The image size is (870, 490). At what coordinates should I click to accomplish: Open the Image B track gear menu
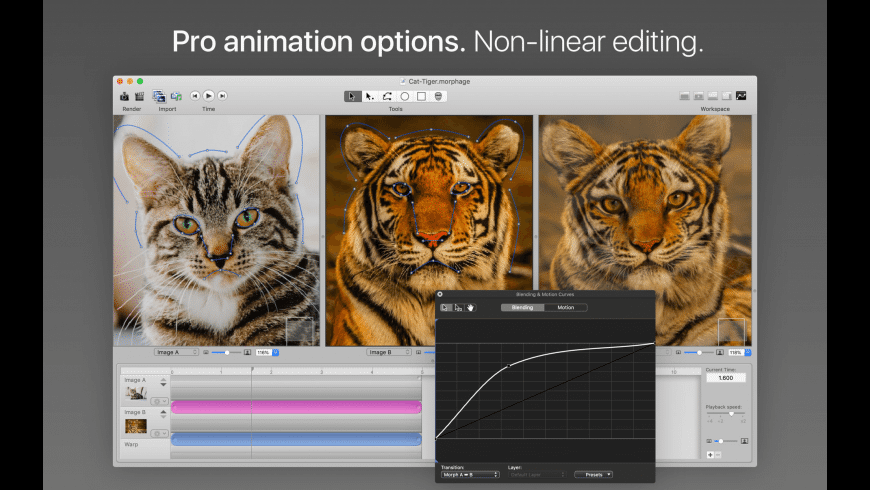pos(159,433)
